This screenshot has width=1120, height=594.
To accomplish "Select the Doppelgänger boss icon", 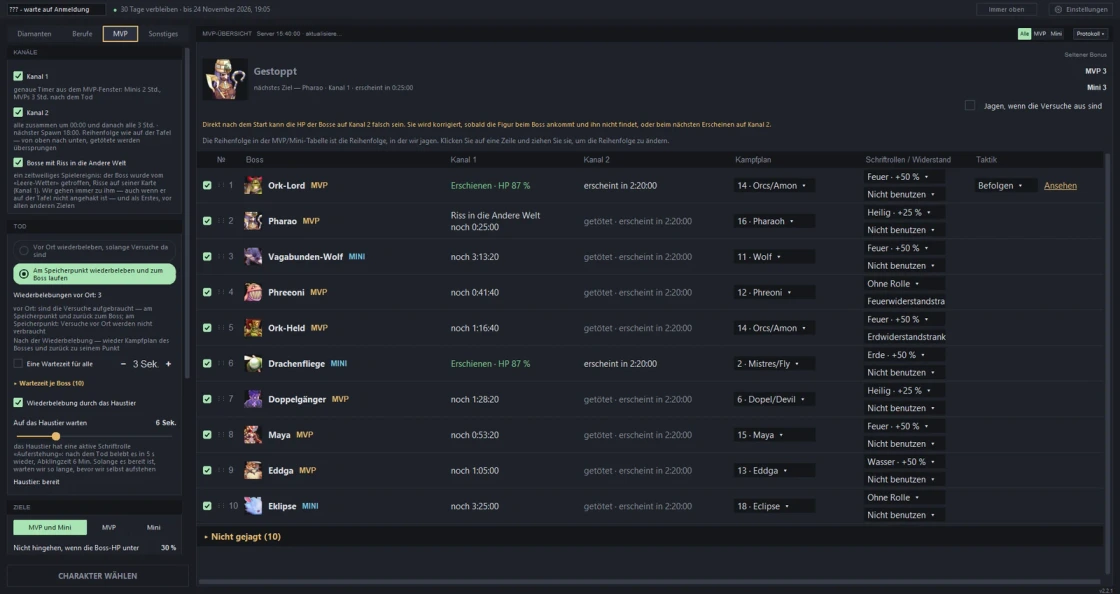I will tap(253, 400).
